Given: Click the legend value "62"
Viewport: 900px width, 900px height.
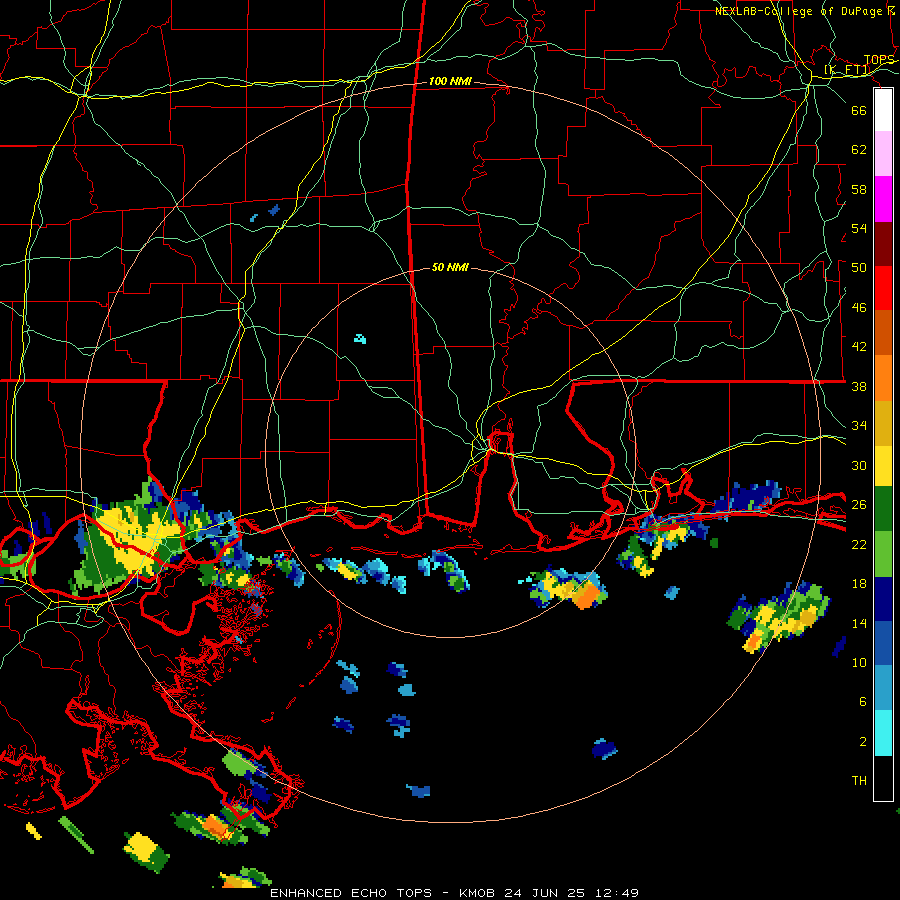Looking at the screenshot, I should pyautogui.click(x=859, y=150).
